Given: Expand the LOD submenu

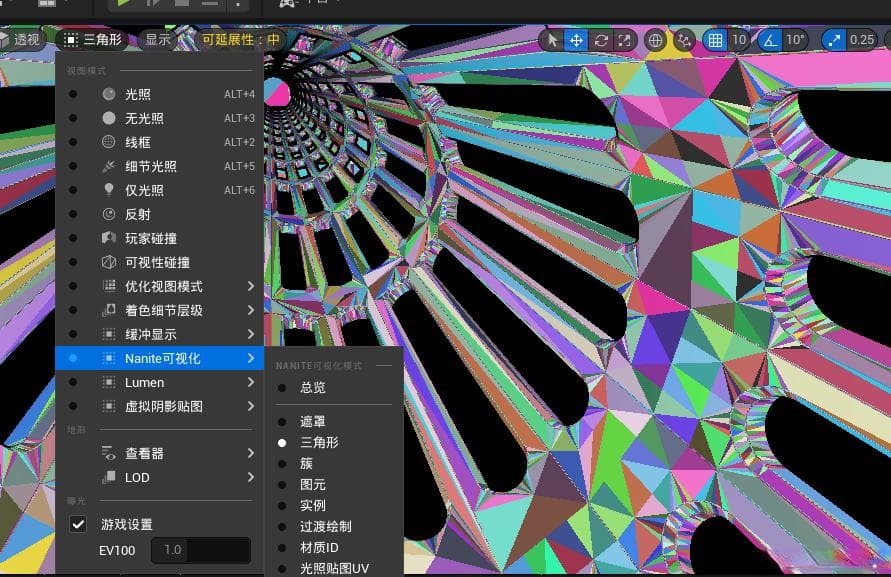Looking at the screenshot, I should click(160, 478).
